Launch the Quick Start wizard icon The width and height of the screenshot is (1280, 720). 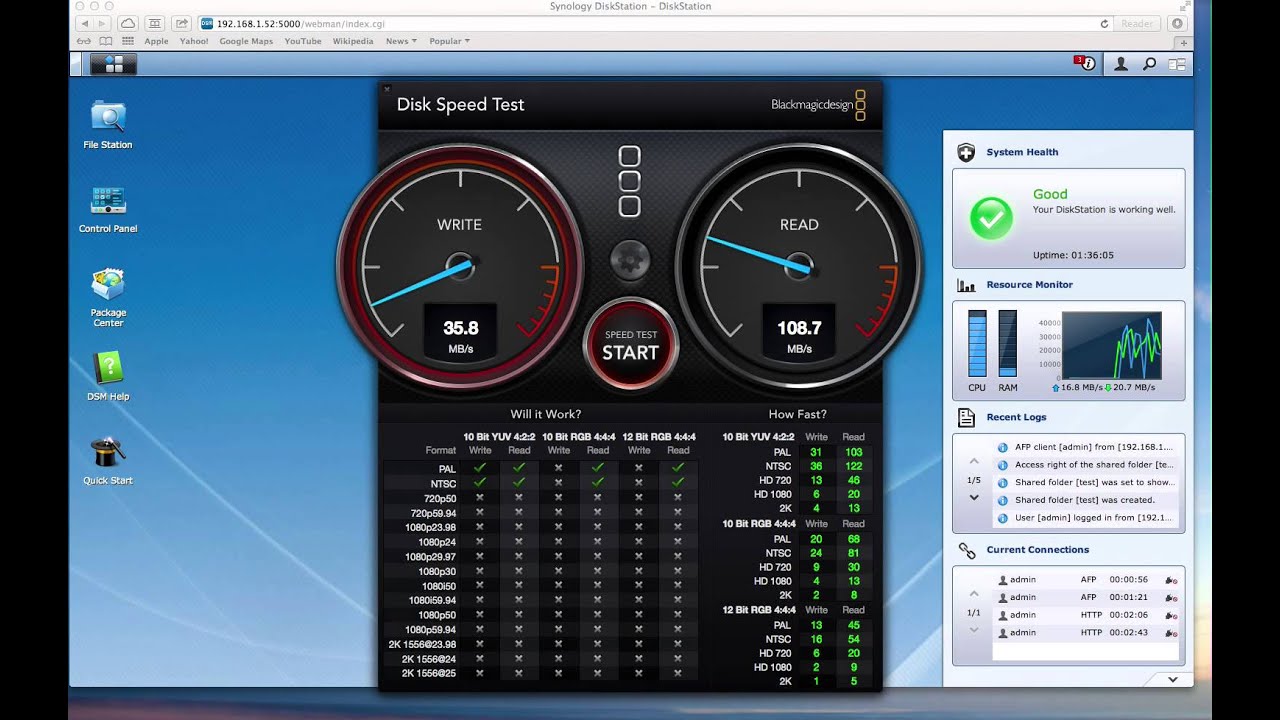[x=108, y=460]
